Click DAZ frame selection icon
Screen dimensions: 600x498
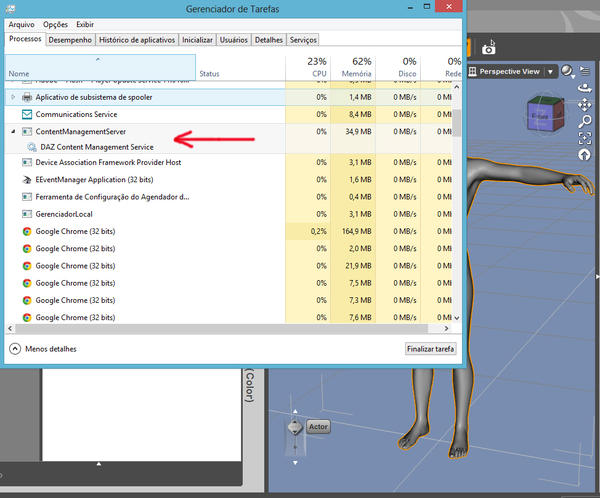click(585, 138)
